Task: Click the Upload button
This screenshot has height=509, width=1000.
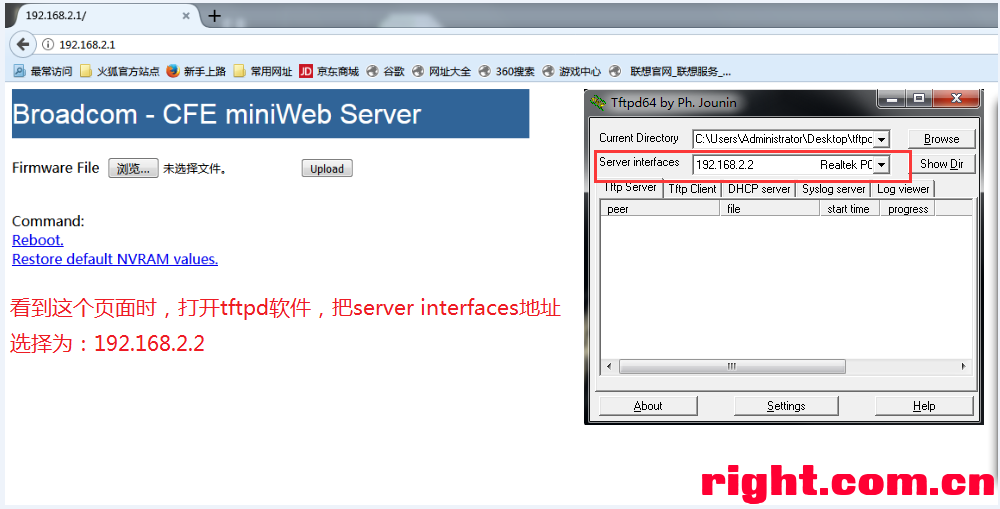Action: (327, 169)
